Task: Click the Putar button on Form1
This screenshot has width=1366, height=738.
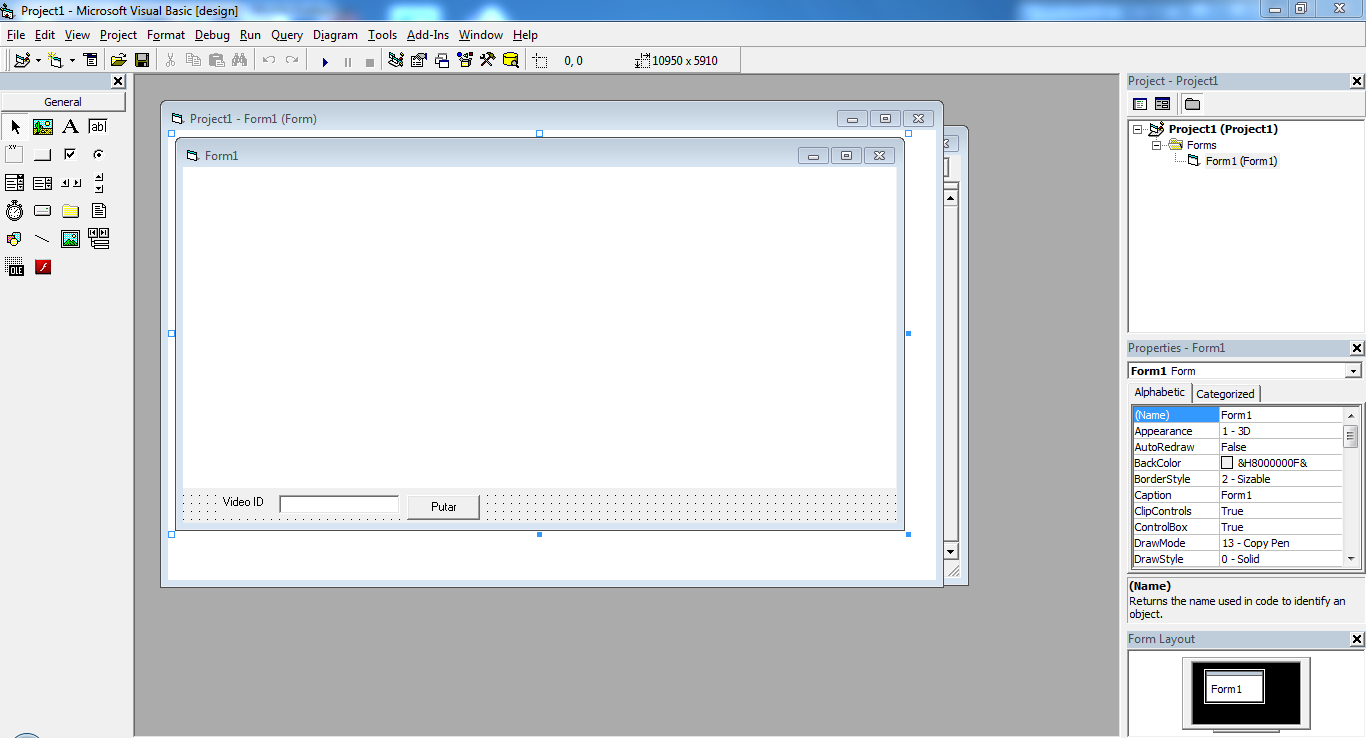Action: 443,506
